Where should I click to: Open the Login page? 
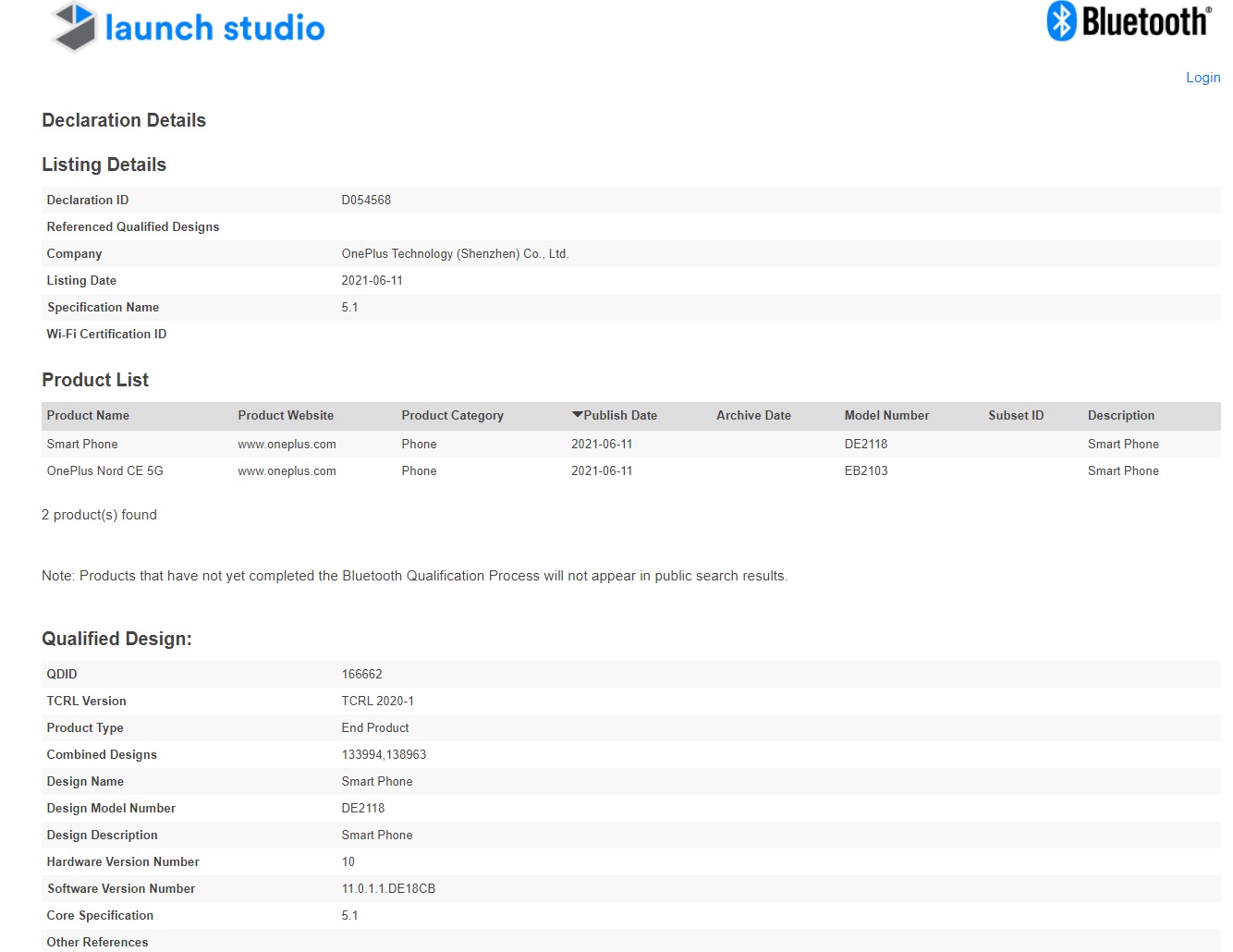point(1202,77)
